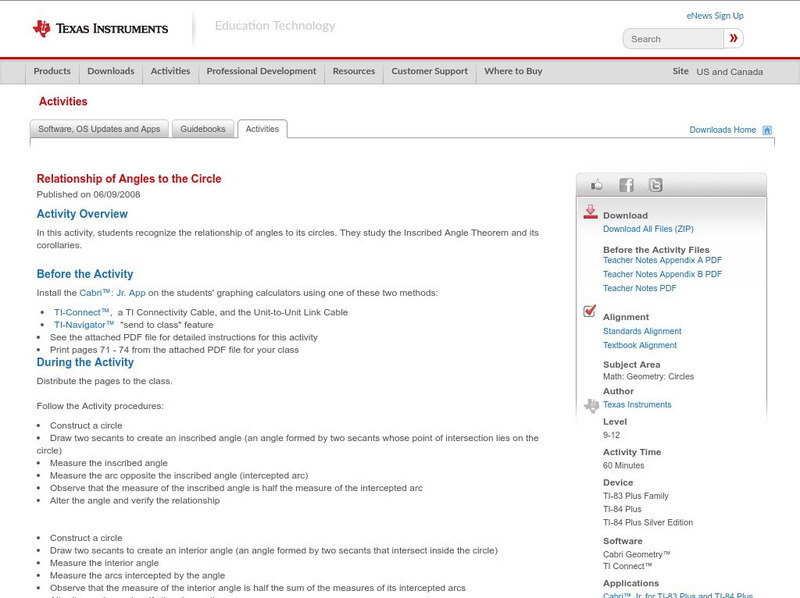Open the eNews Sign Up link
800x598 pixels.
pos(715,16)
